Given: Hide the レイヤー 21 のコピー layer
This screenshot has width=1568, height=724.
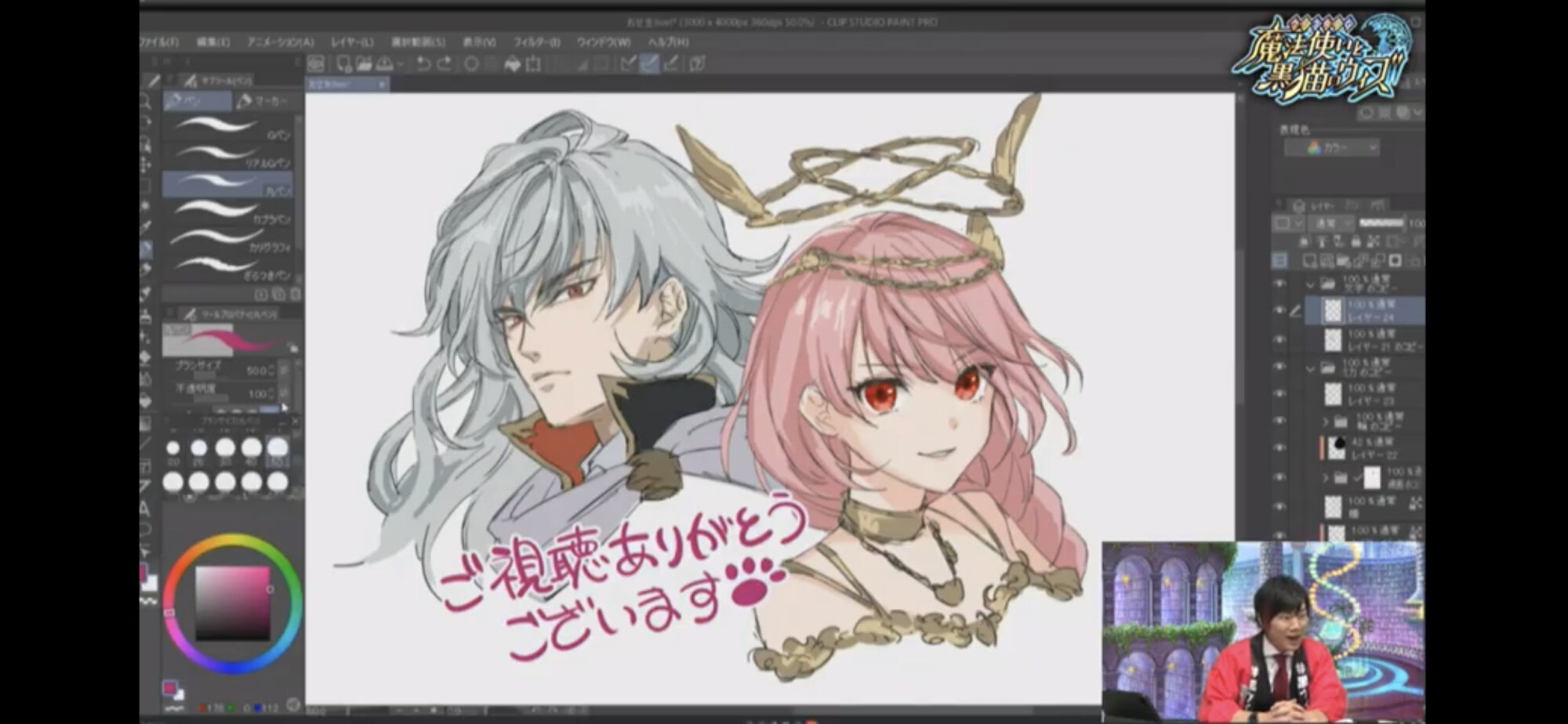Looking at the screenshot, I should pyautogui.click(x=1279, y=339).
